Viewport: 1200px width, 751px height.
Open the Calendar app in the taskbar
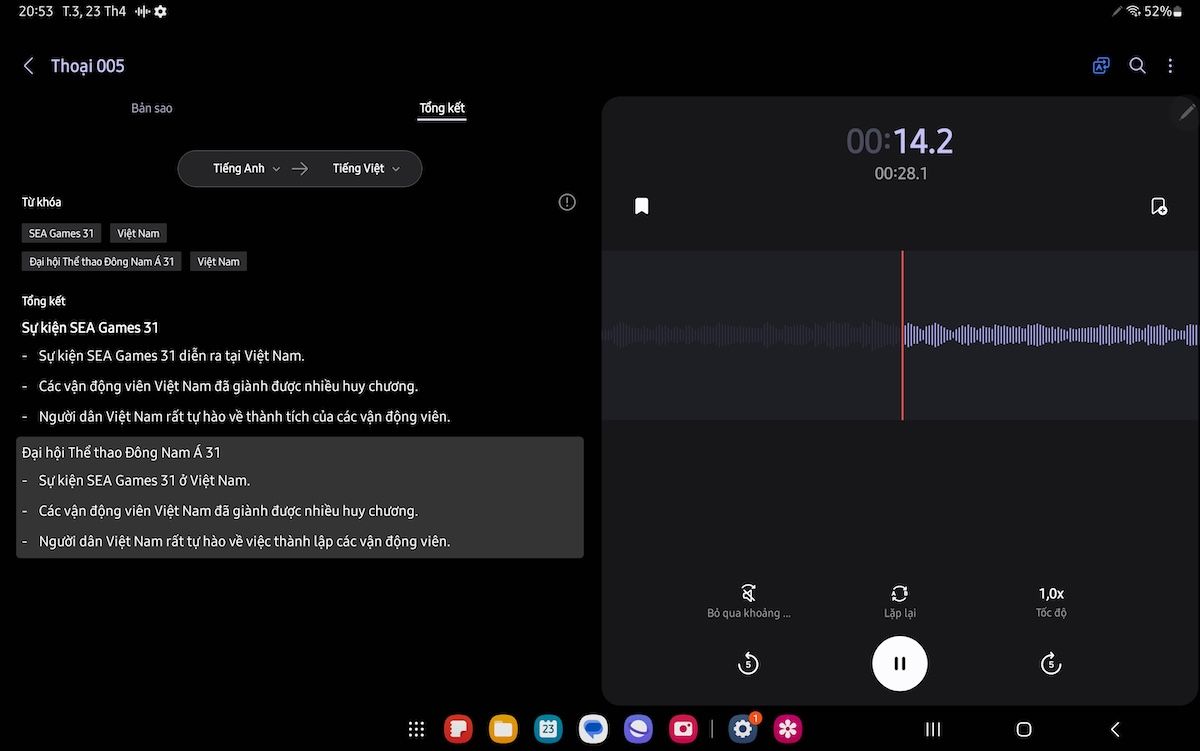pyautogui.click(x=548, y=729)
